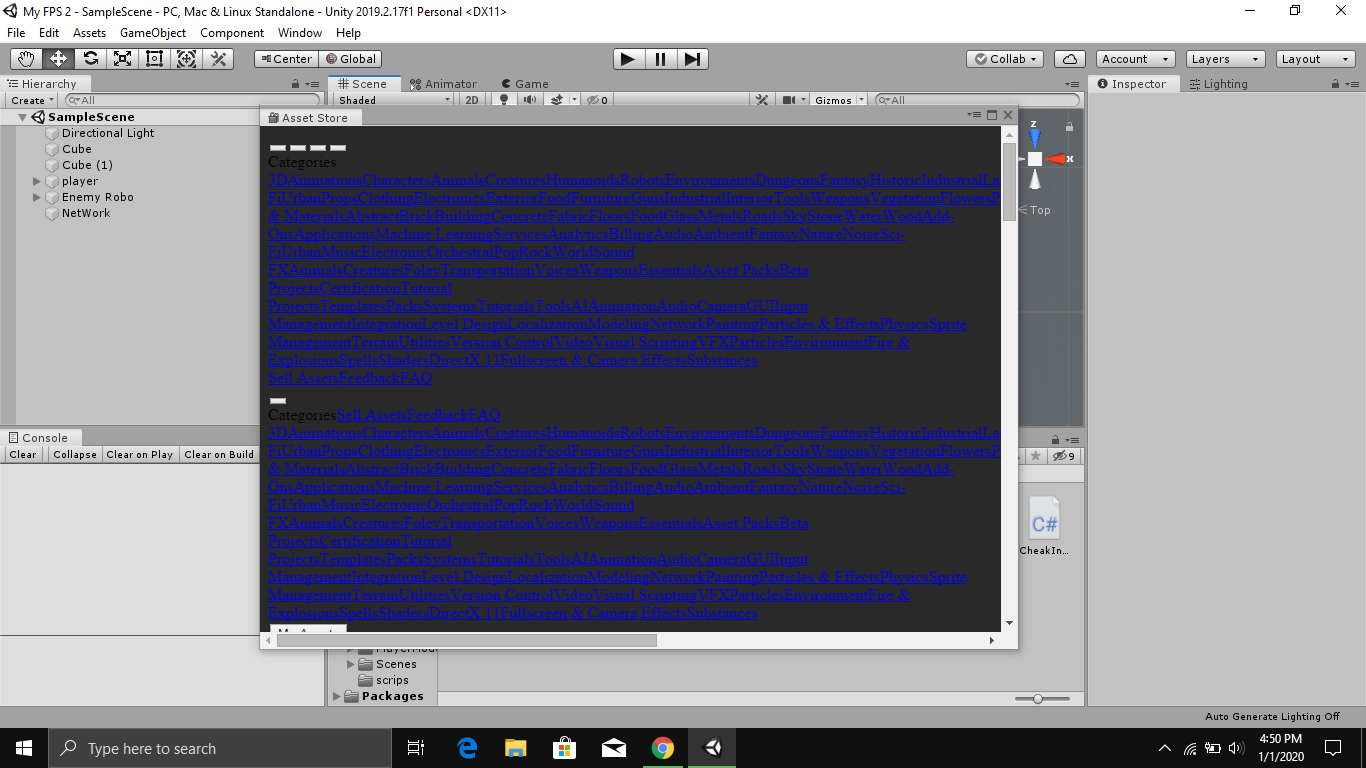Click the scene tools visibility icon
Screen dimensions: 1366x768
762,100
